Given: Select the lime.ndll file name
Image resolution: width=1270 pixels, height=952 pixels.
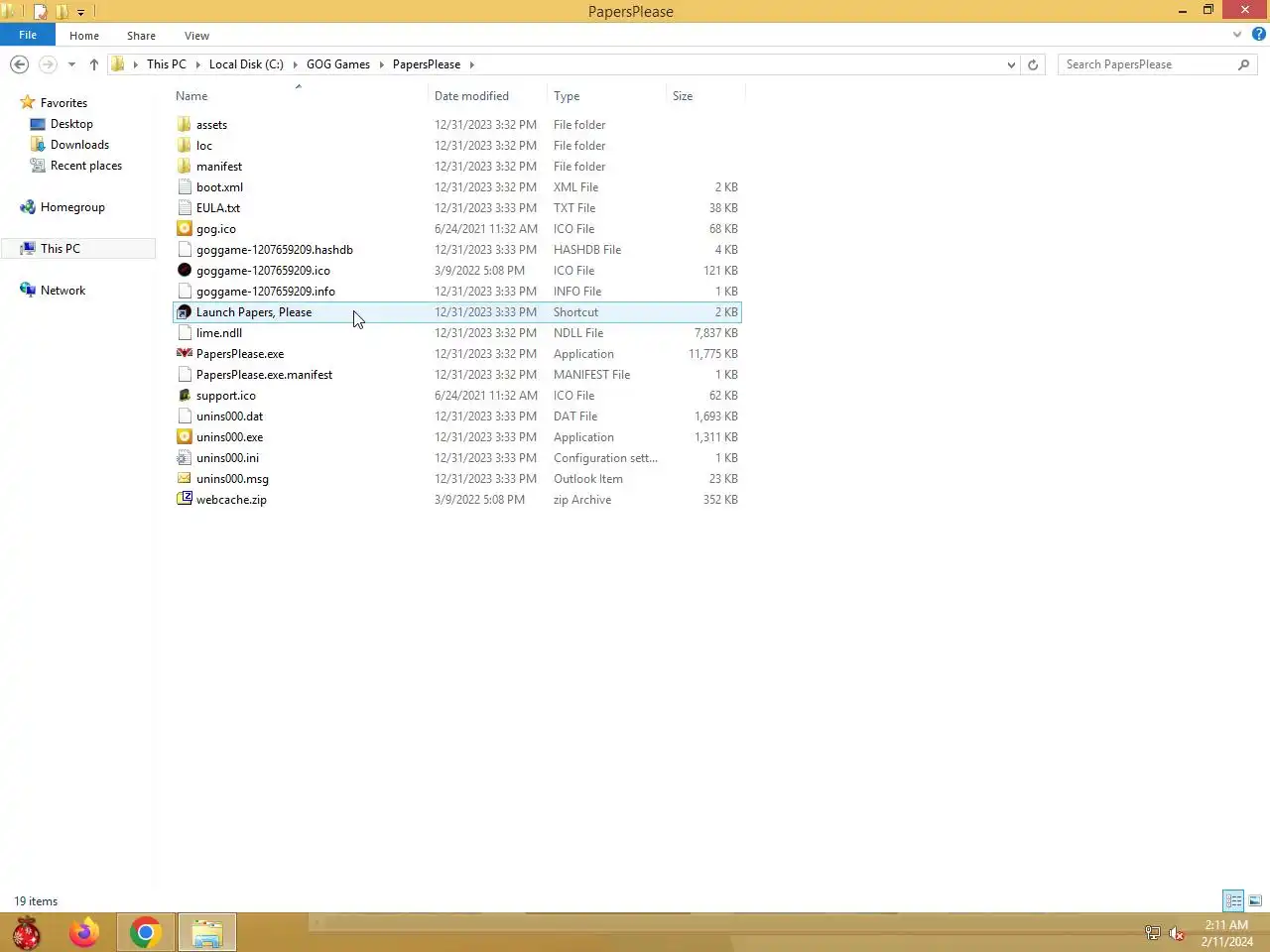Looking at the screenshot, I should (219, 333).
